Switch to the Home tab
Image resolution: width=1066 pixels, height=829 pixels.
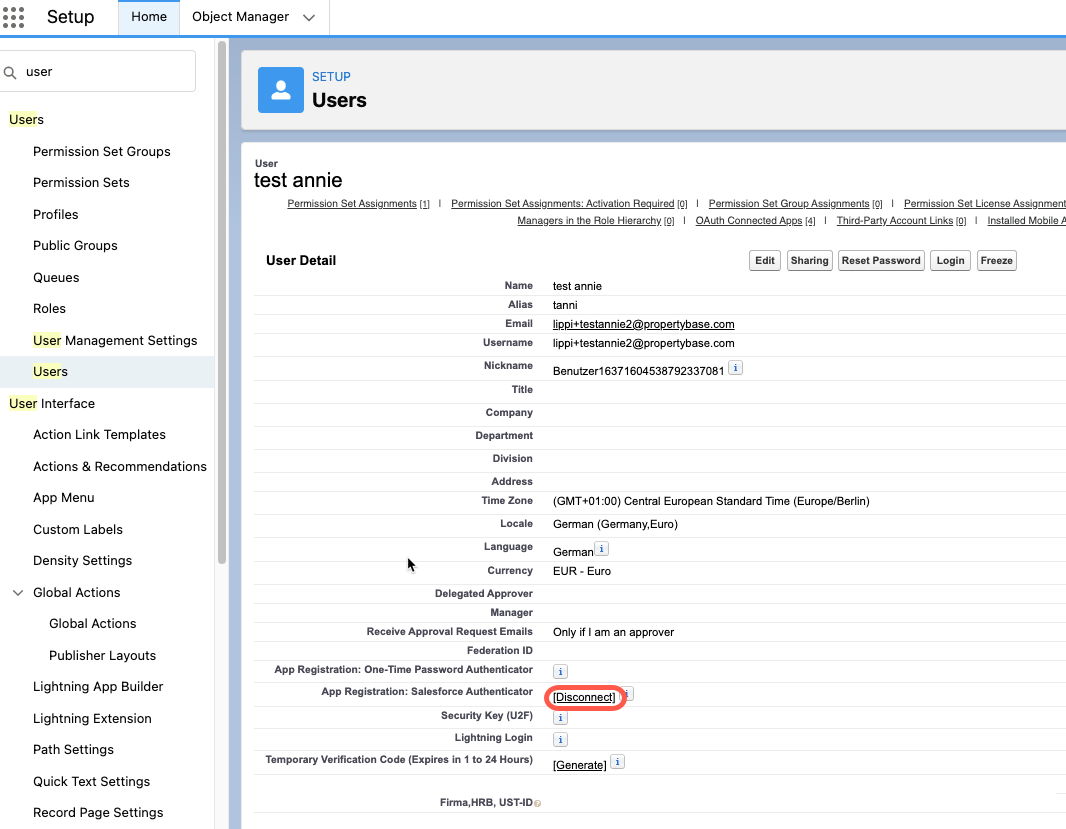[149, 17]
